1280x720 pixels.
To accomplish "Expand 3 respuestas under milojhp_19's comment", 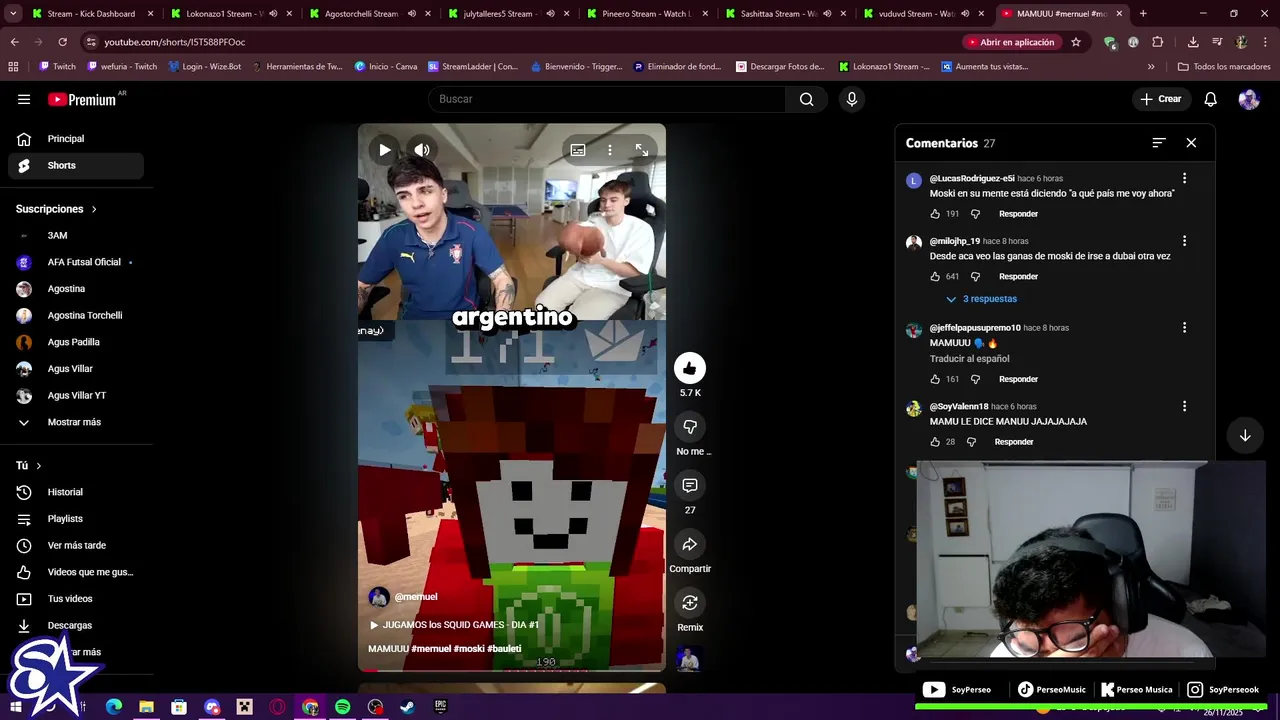I will click(981, 299).
